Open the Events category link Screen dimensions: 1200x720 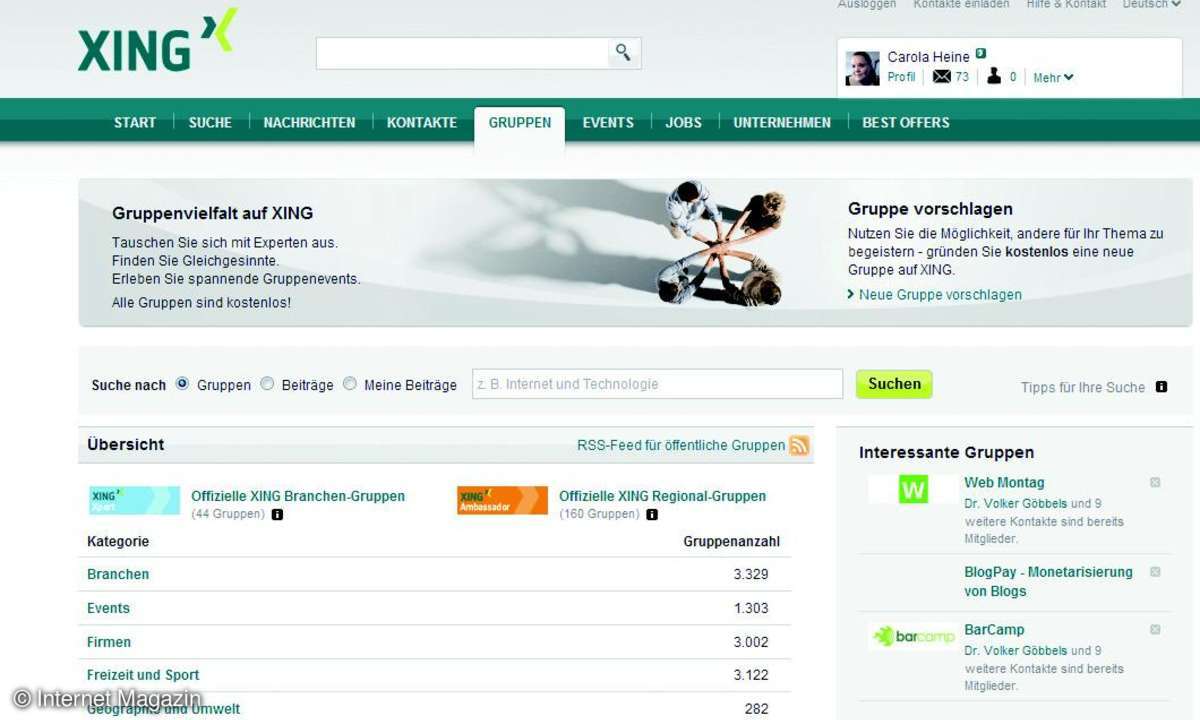108,608
